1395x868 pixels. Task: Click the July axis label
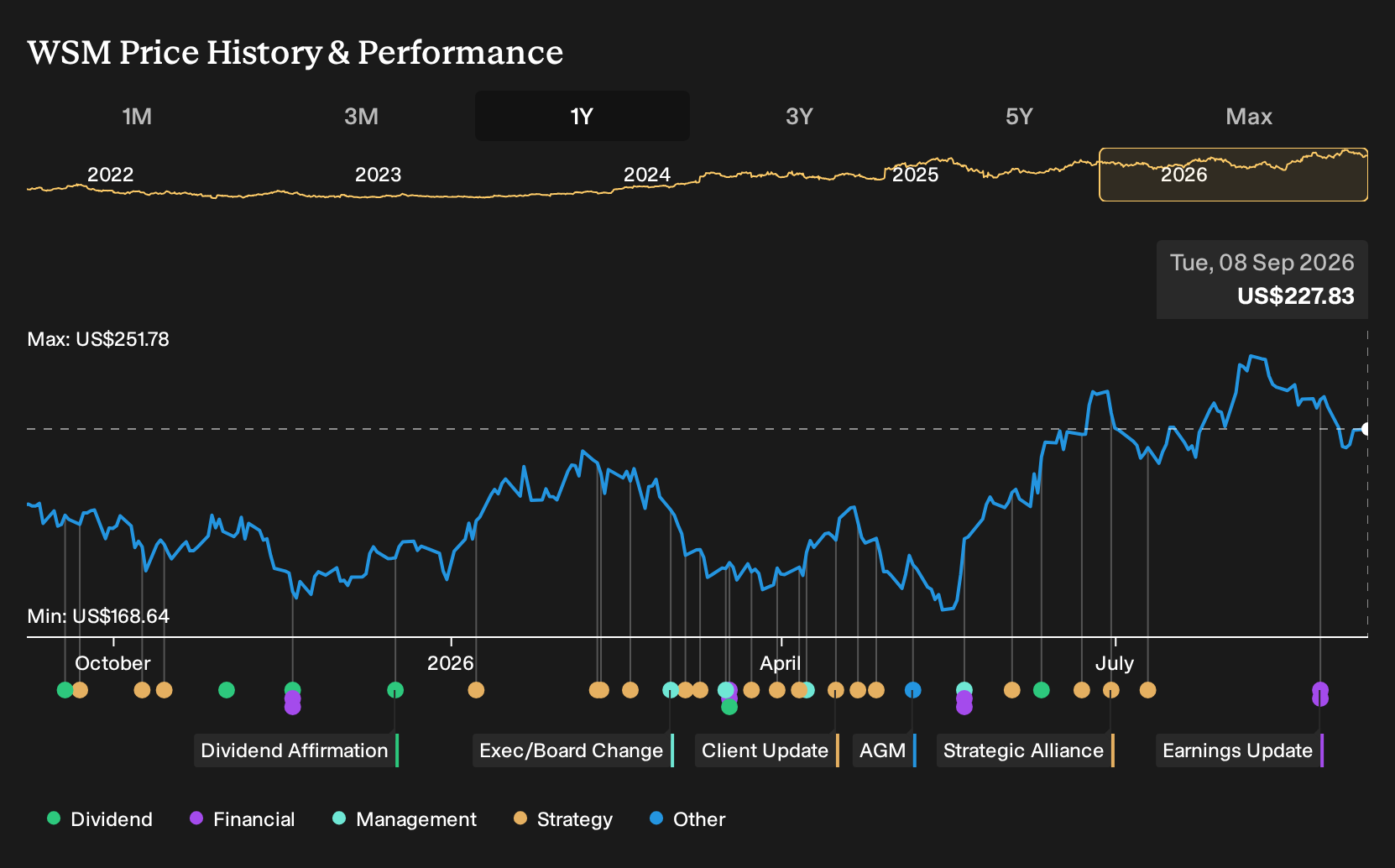[1115, 663]
